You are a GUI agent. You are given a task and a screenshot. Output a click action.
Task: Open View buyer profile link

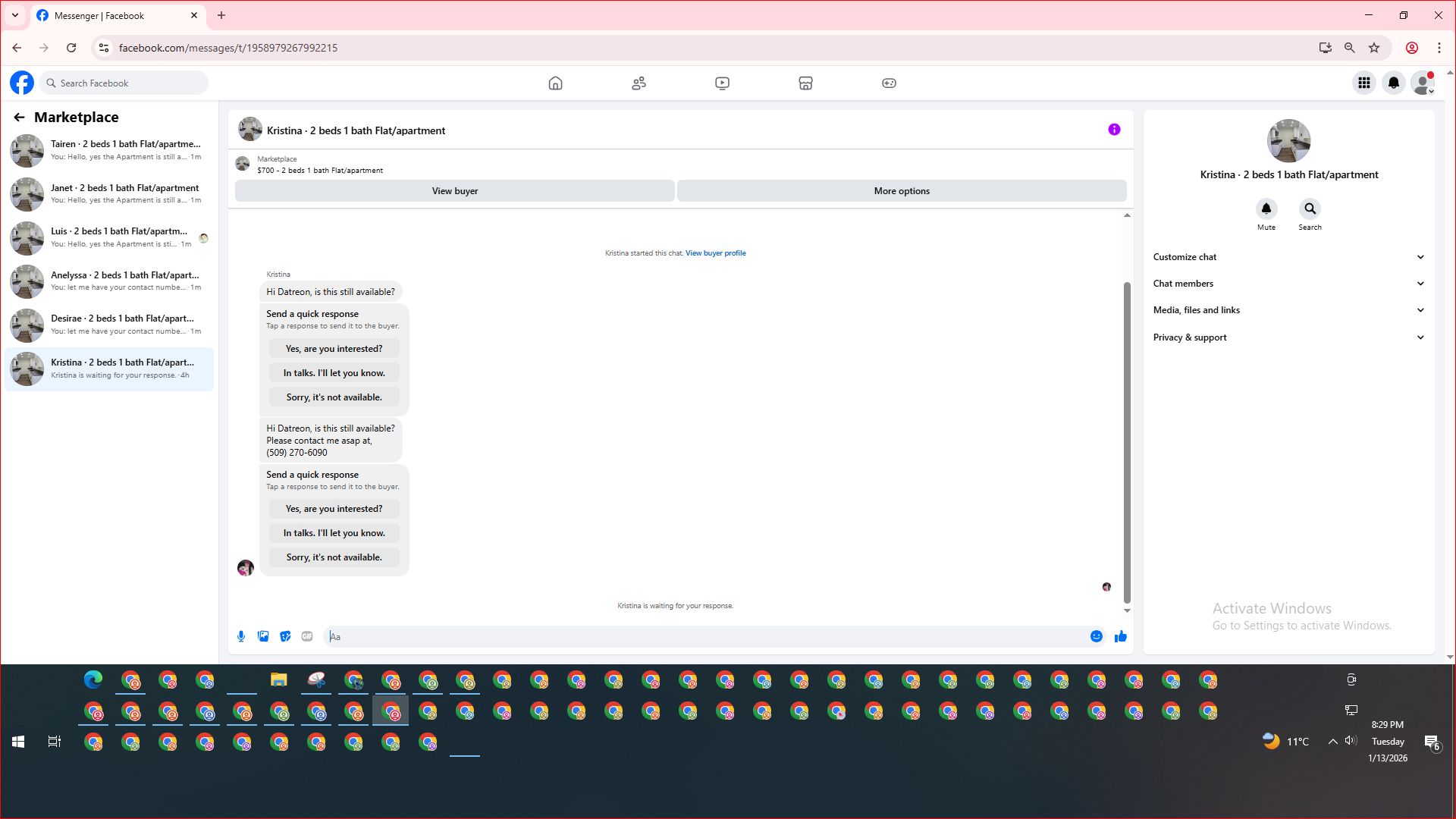pos(715,253)
